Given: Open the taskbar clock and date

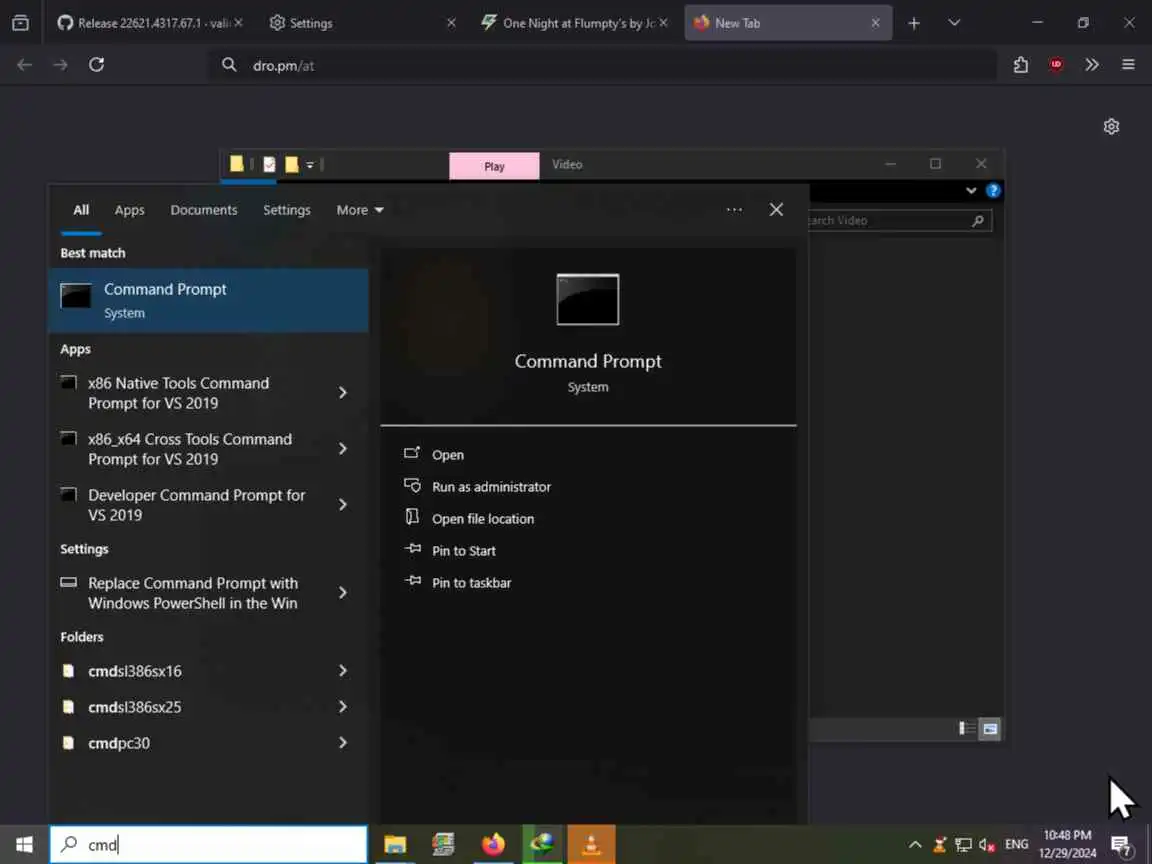Looking at the screenshot, I should pyautogui.click(x=1067, y=844).
